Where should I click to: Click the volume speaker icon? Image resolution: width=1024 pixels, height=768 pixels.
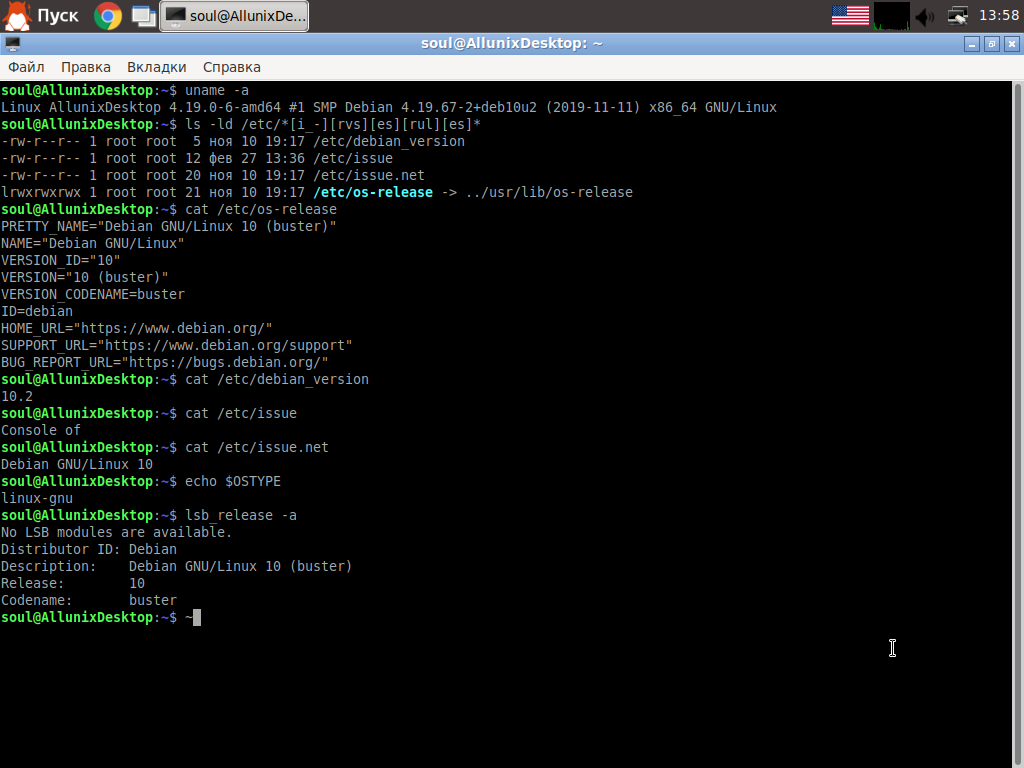925,16
